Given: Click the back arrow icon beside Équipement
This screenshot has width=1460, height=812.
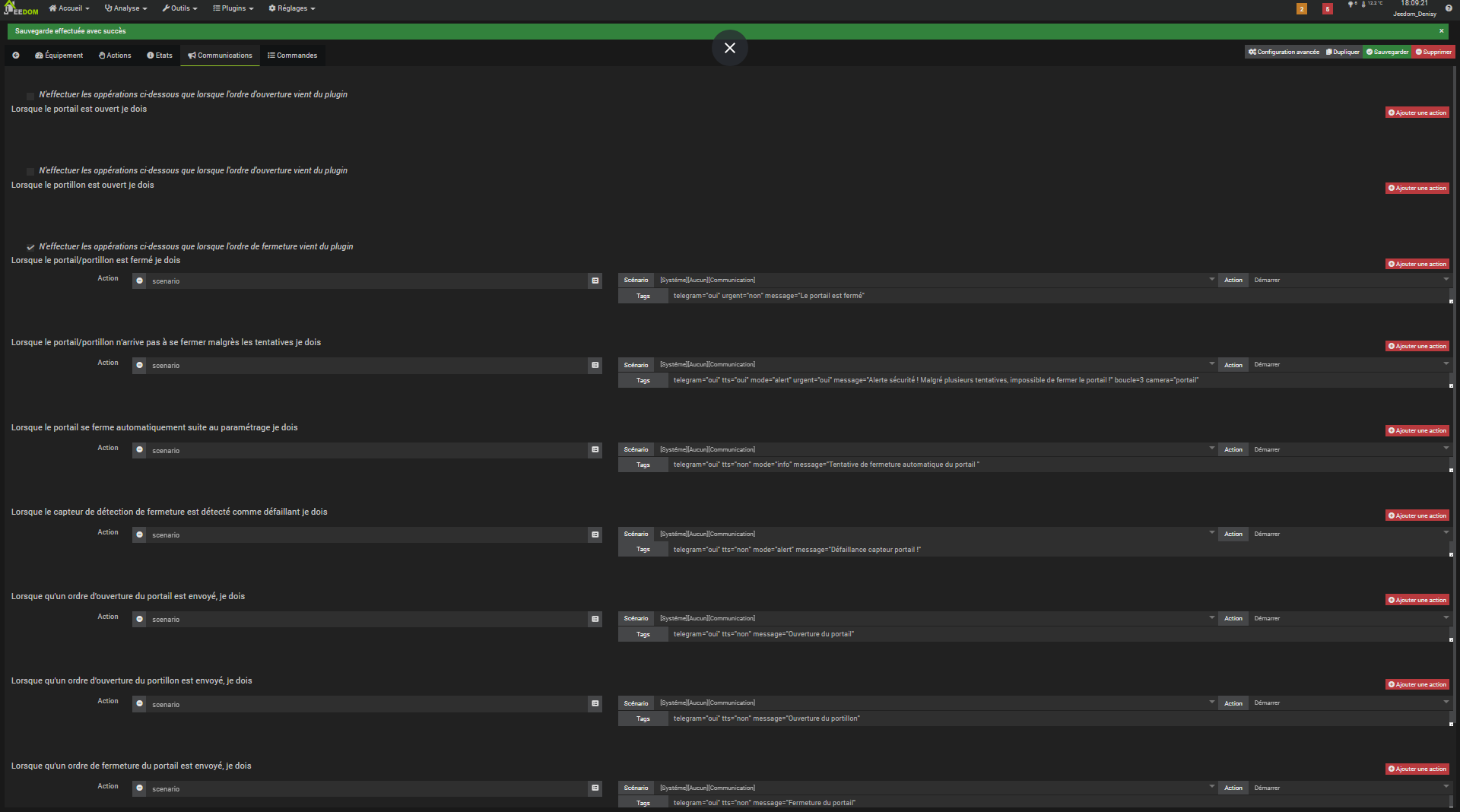Looking at the screenshot, I should tap(15, 56).
